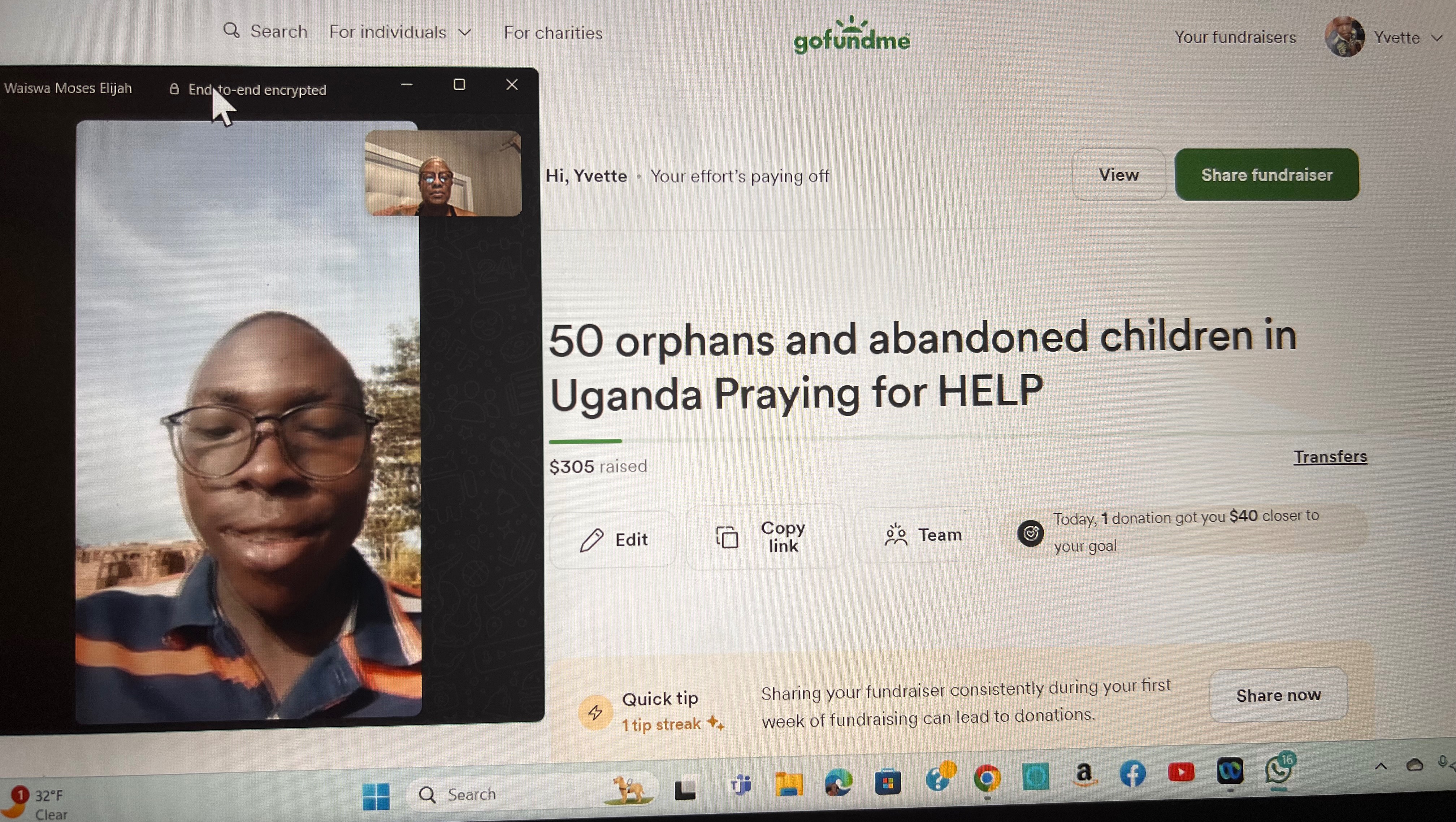Open the Chrome icon in taskbar
Image resolution: width=1456 pixels, height=822 pixels.
pos(987,778)
